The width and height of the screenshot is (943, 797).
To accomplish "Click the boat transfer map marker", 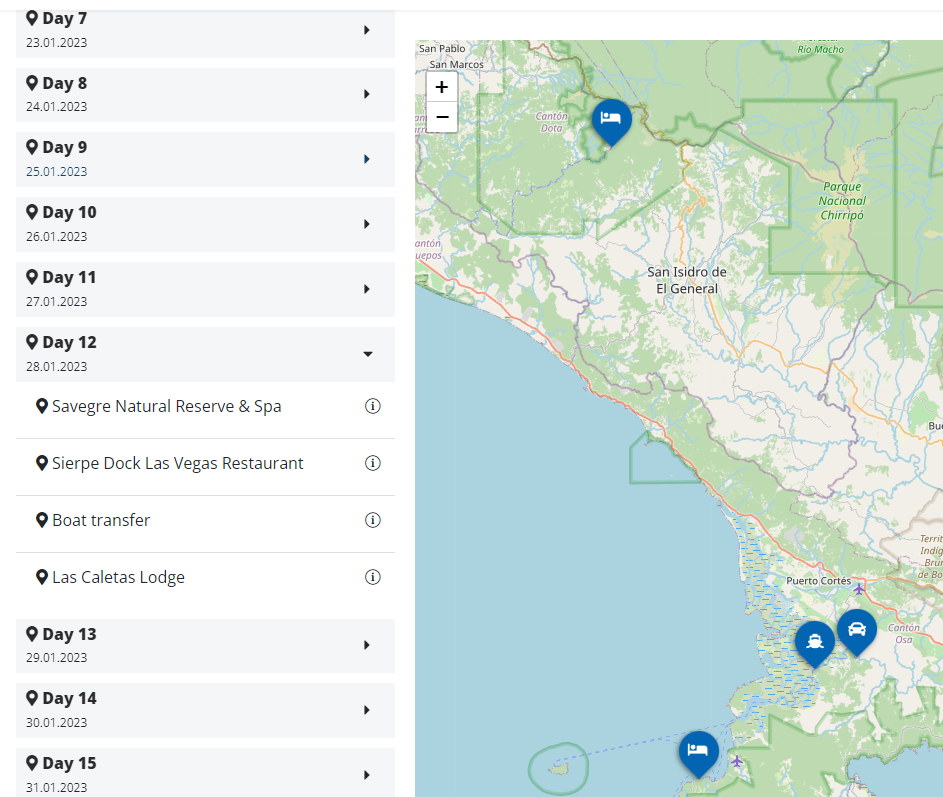I will point(815,641).
